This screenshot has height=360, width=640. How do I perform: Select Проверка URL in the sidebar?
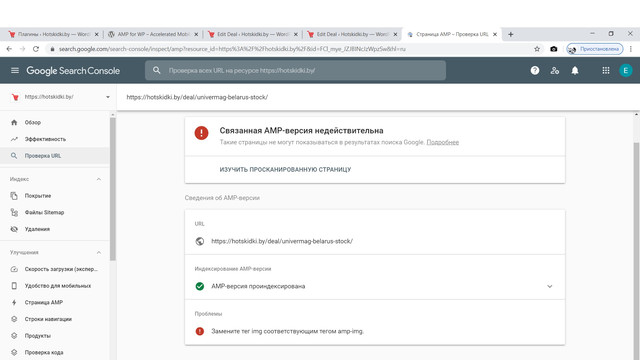pos(55,156)
